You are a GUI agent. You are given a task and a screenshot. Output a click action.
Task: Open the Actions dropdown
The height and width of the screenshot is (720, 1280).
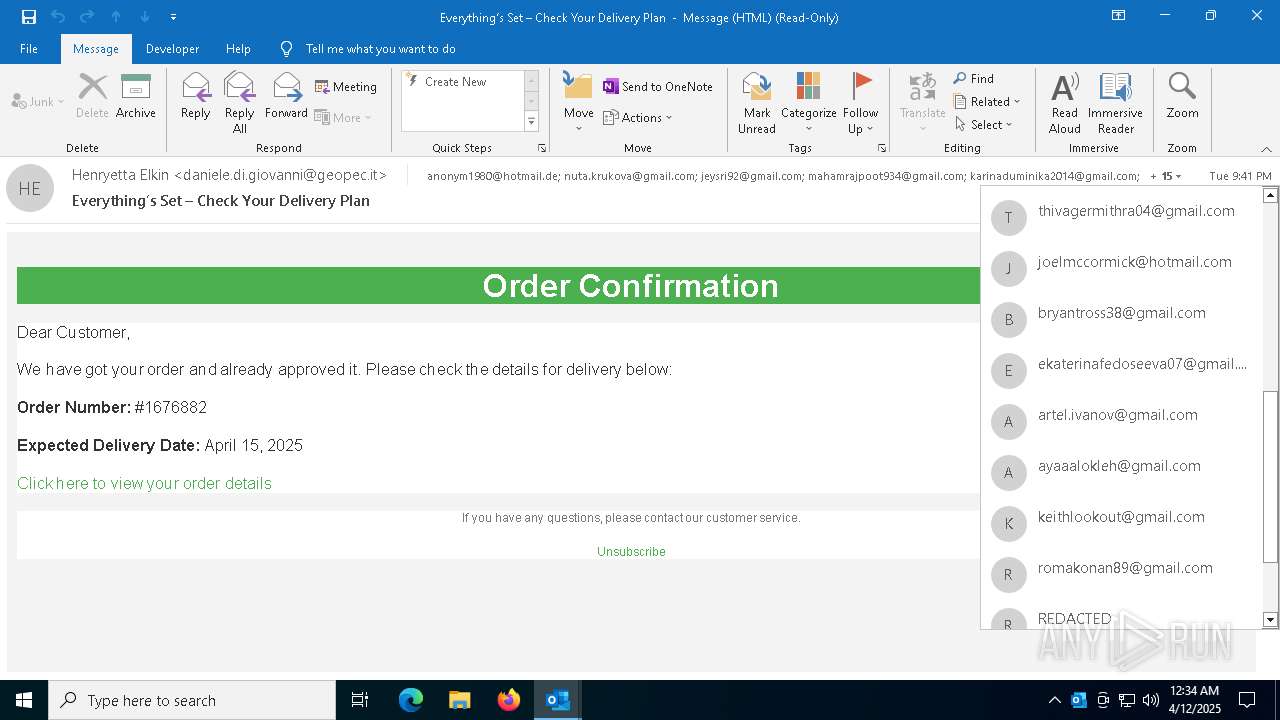[x=638, y=117]
